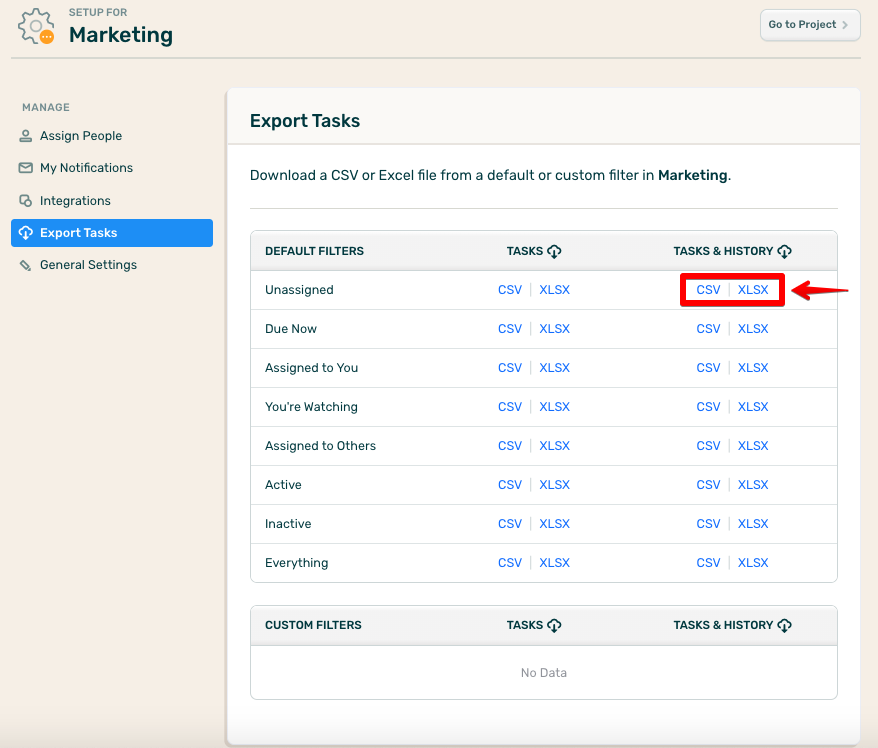878x748 pixels.
Task: Click the CUSTOM FILTERS header label
Action: coord(314,625)
